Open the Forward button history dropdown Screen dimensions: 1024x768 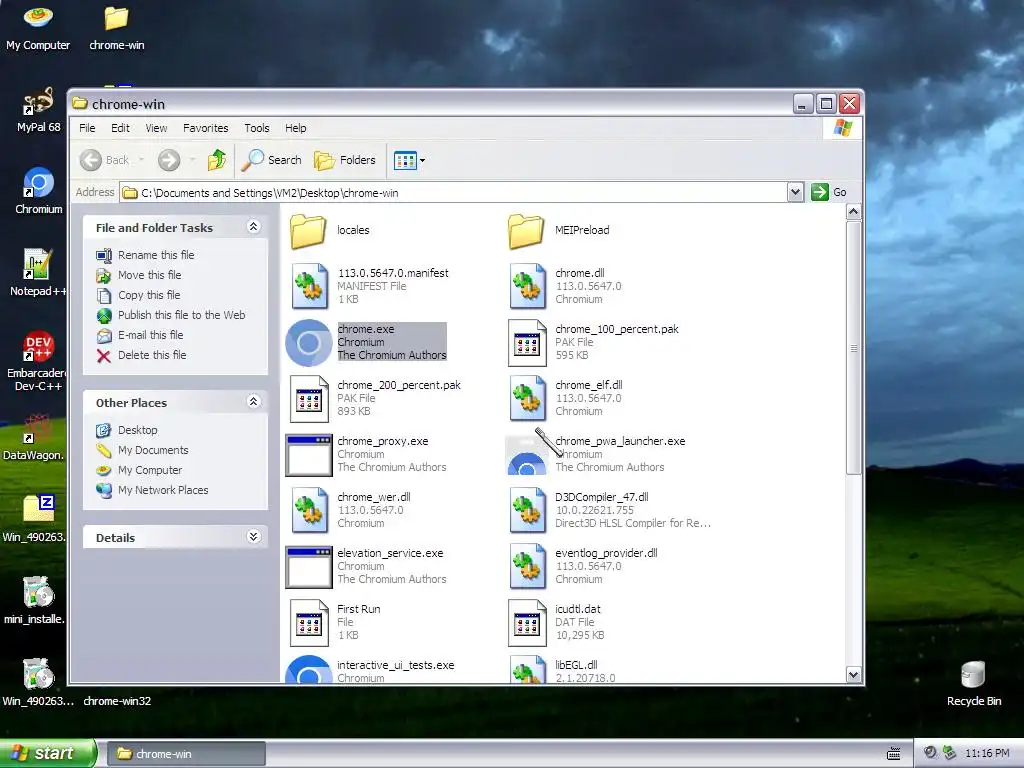pyautogui.click(x=193, y=160)
